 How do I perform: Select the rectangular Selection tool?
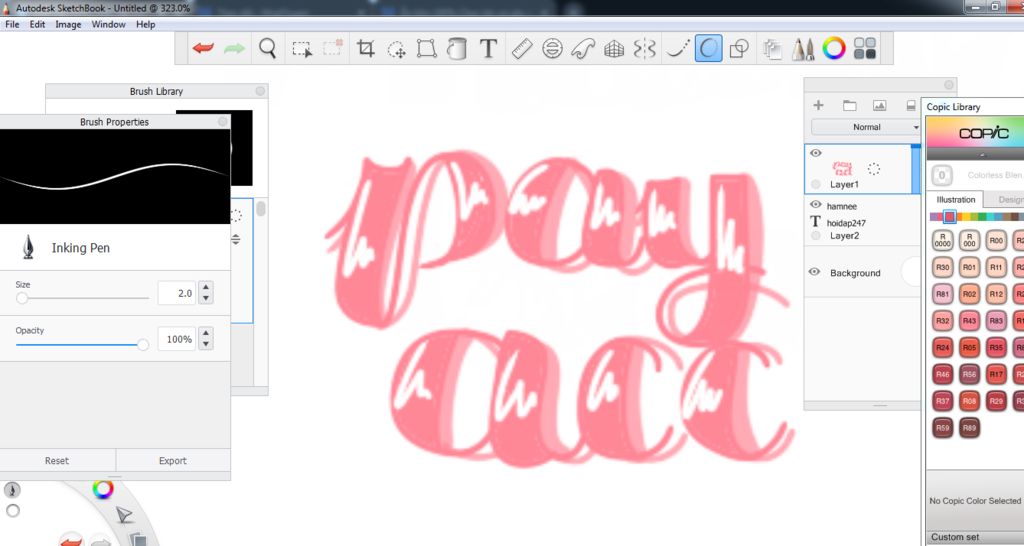(302, 49)
